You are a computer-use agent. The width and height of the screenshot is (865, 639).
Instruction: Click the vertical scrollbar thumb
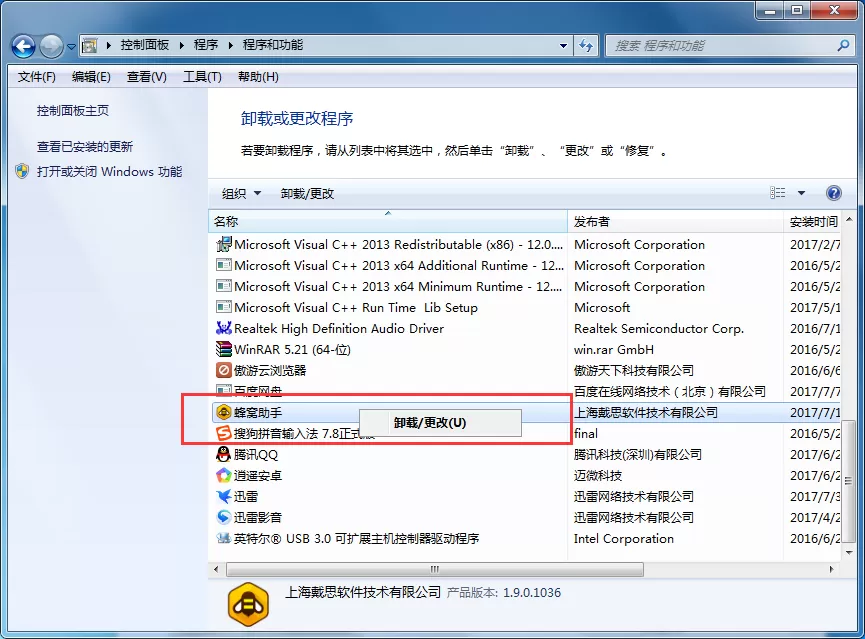(x=848, y=481)
